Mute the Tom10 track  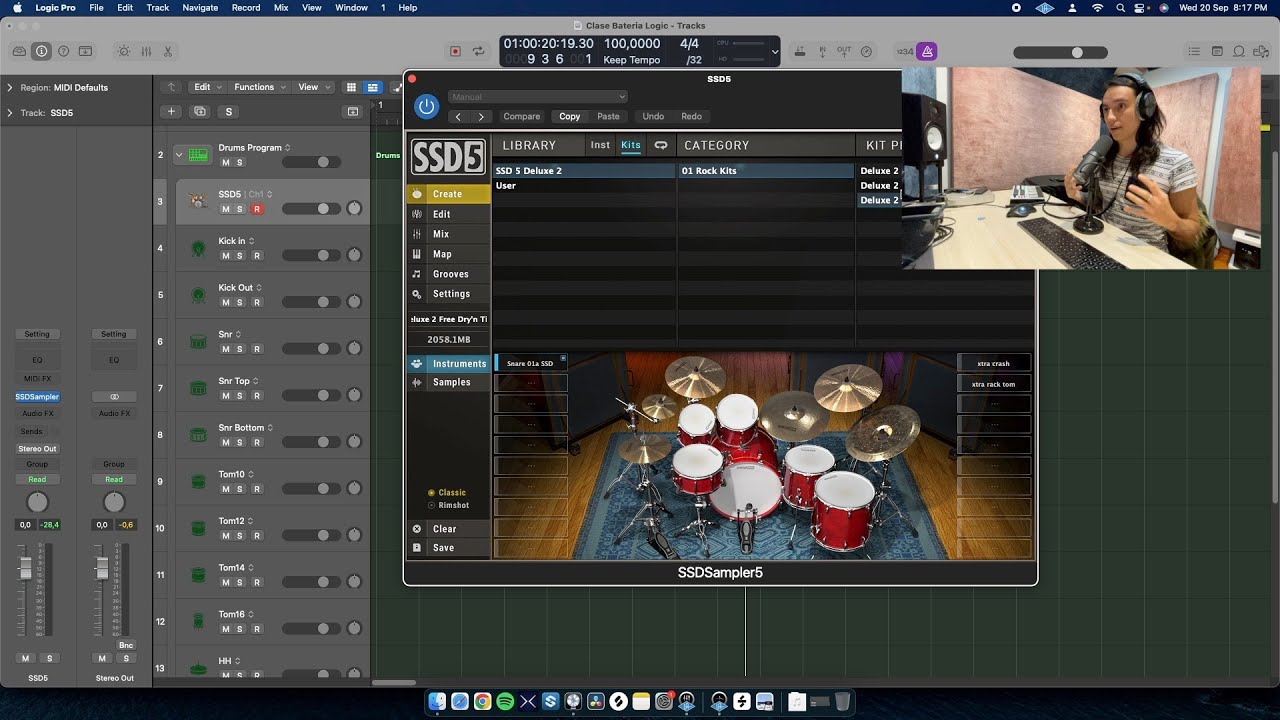tap(225, 489)
